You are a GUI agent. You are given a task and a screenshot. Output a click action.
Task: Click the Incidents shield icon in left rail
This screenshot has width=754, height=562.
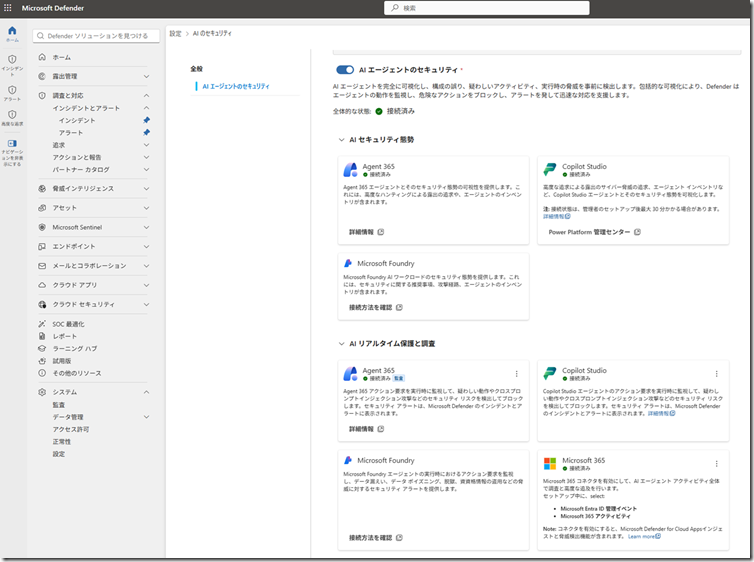click(x=13, y=59)
